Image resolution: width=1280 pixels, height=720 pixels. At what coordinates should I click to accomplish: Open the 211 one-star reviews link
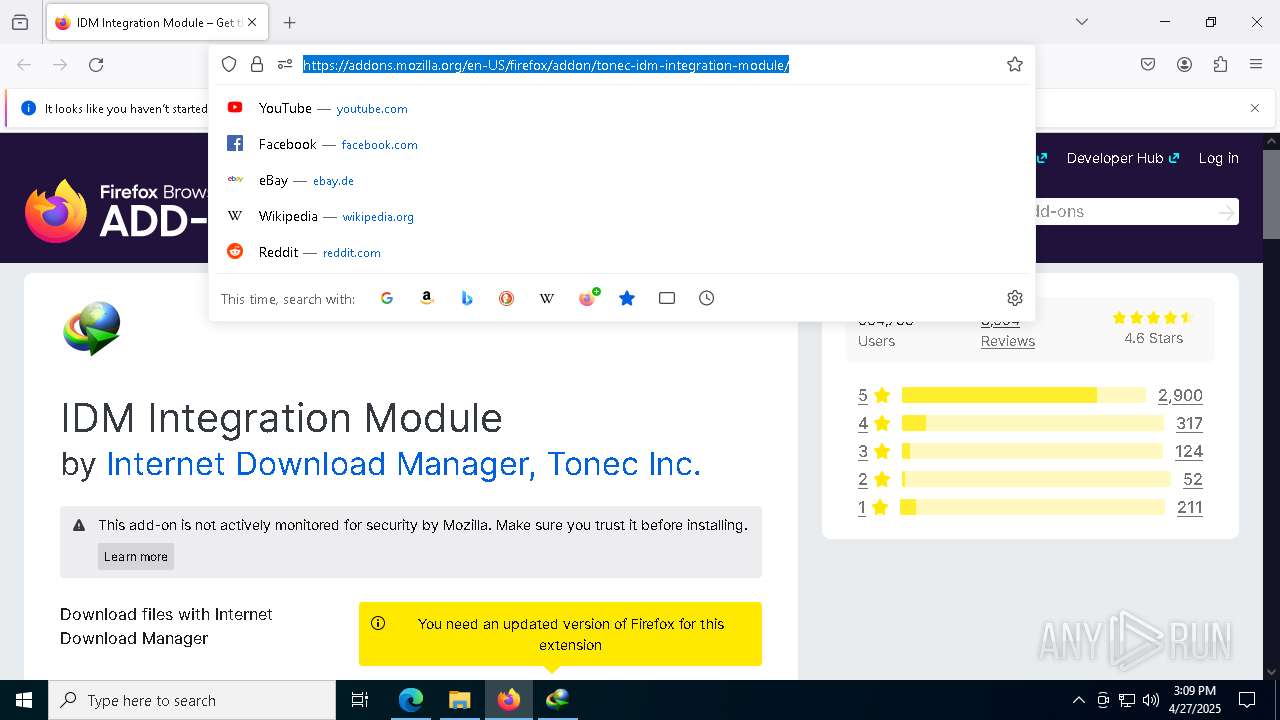tap(1190, 507)
